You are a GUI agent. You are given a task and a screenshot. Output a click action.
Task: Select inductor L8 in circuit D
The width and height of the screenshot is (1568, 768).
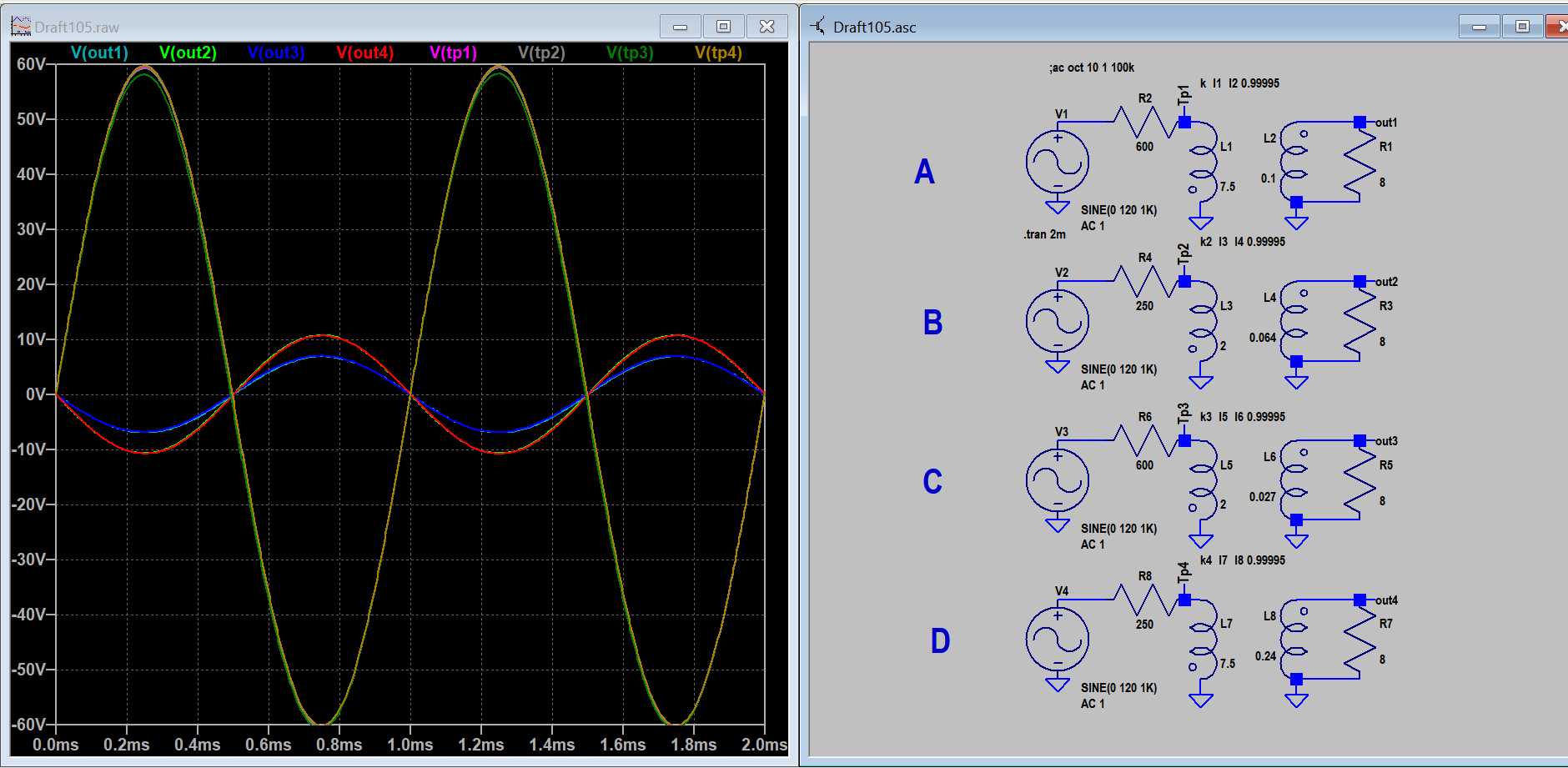1294,640
